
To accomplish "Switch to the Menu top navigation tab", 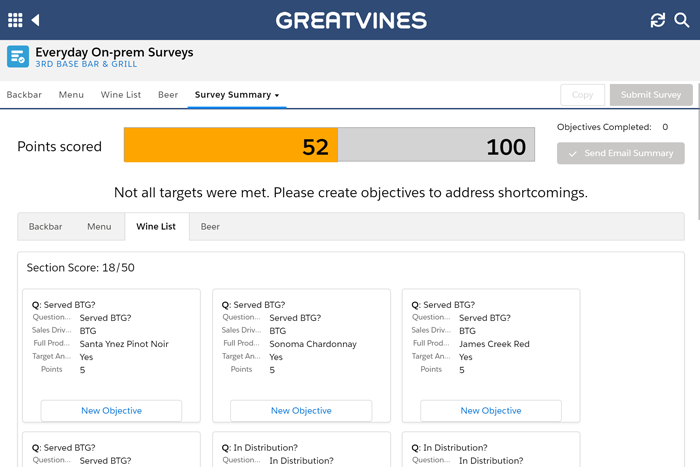I will click(71, 95).
